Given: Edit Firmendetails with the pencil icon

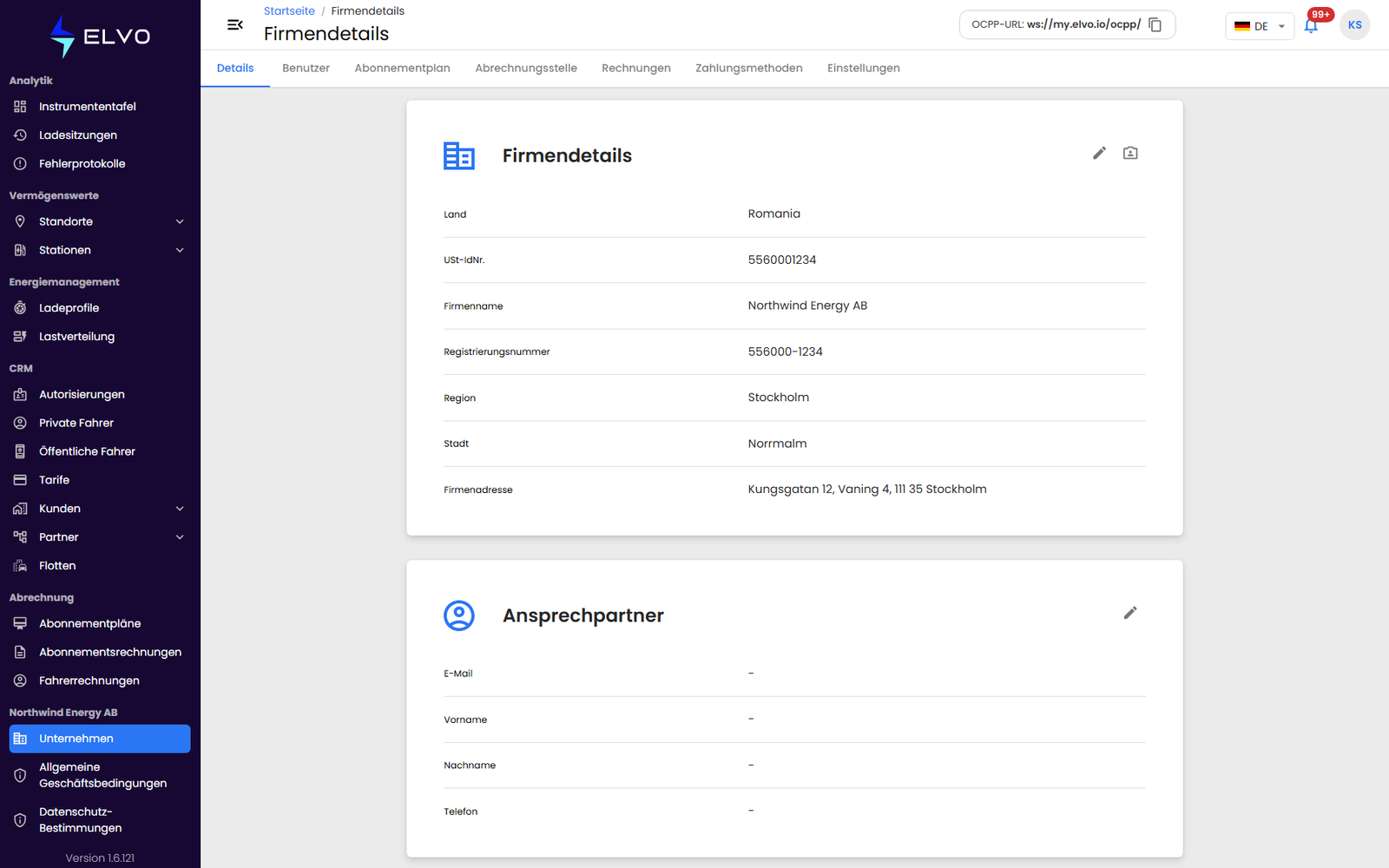Looking at the screenshot, I should coord(1099,153).
